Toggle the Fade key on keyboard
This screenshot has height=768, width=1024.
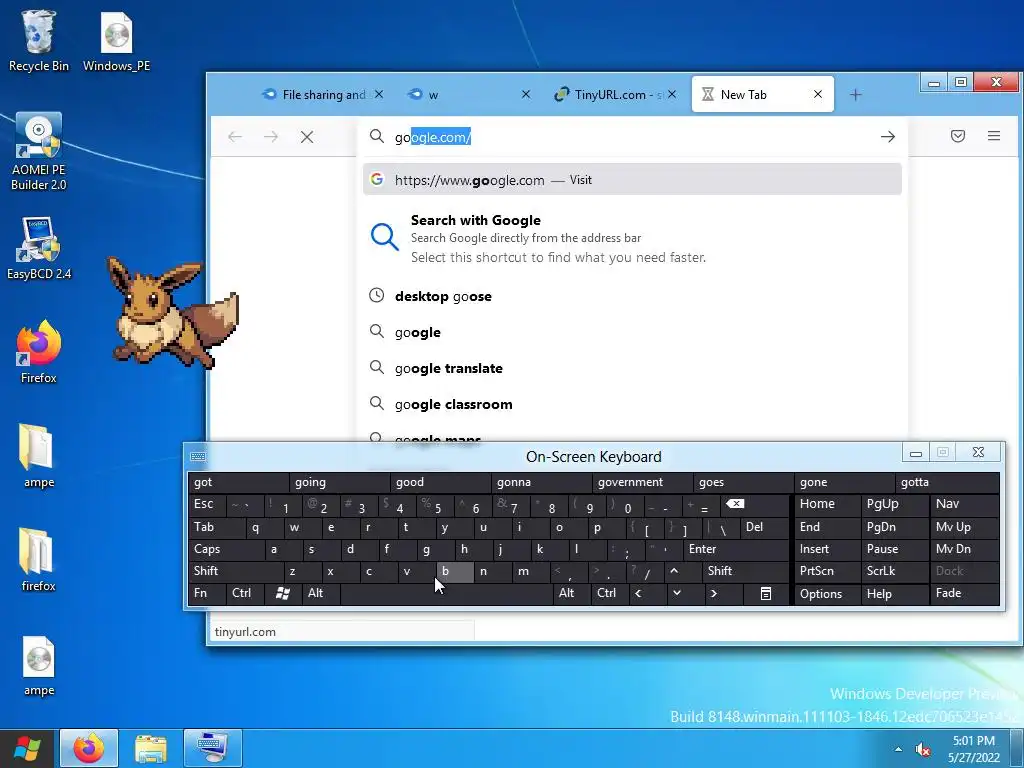click(x=965, y=593)
